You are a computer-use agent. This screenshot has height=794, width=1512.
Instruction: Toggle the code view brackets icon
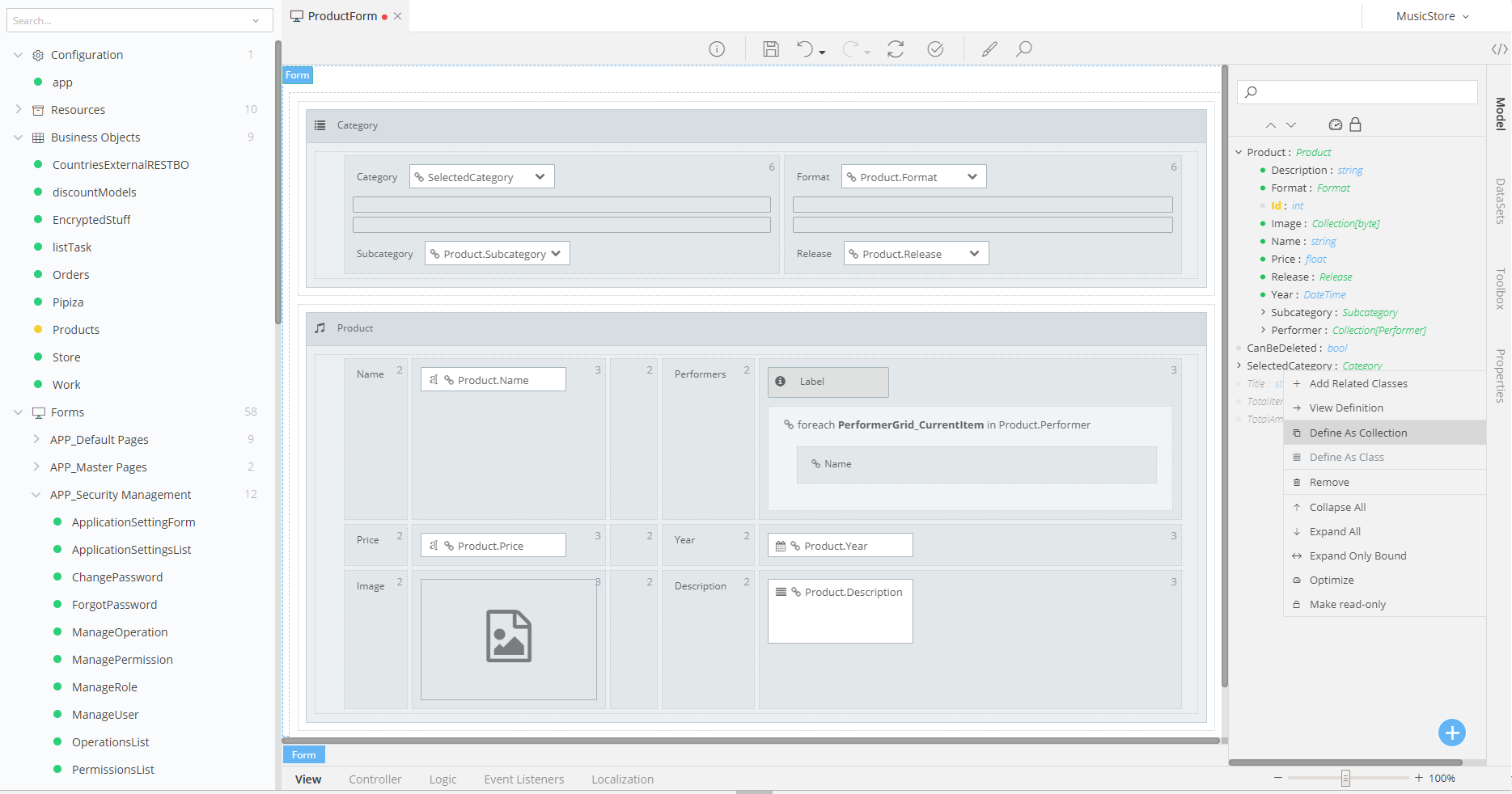(x=1499, y=49)
